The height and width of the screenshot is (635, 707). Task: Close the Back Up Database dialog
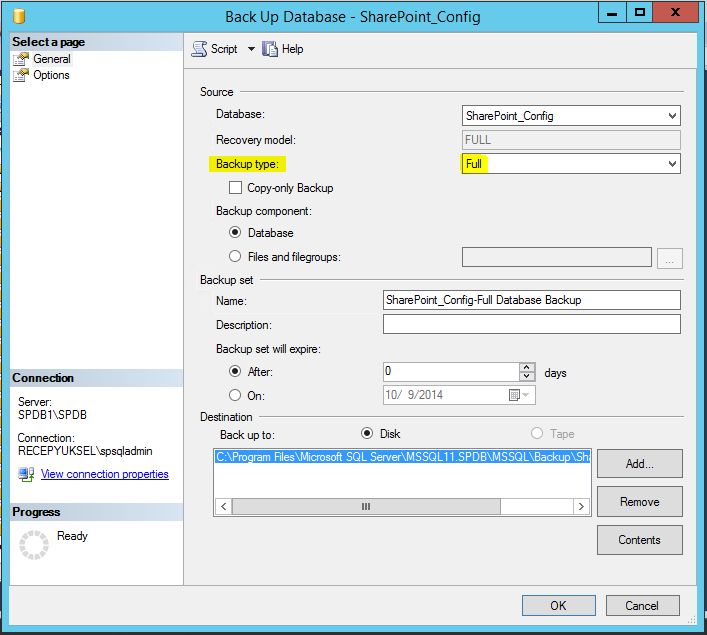pyautogui.click(x=675, y=13)
